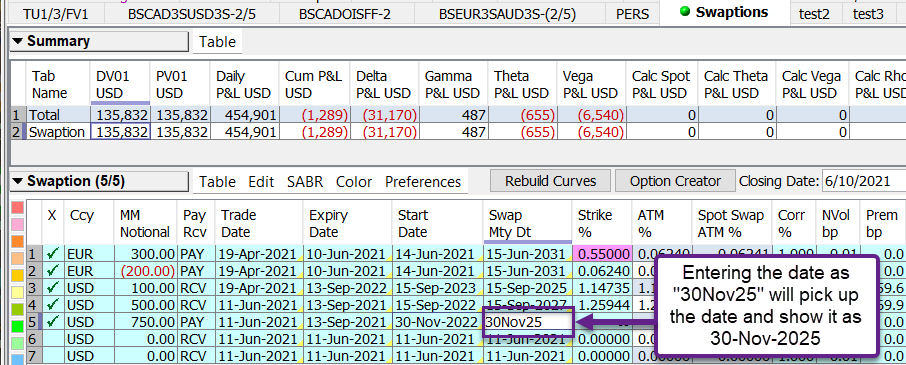Click the Daily P&L USD column header
This screenshot has height=365, width=906.
245,84
